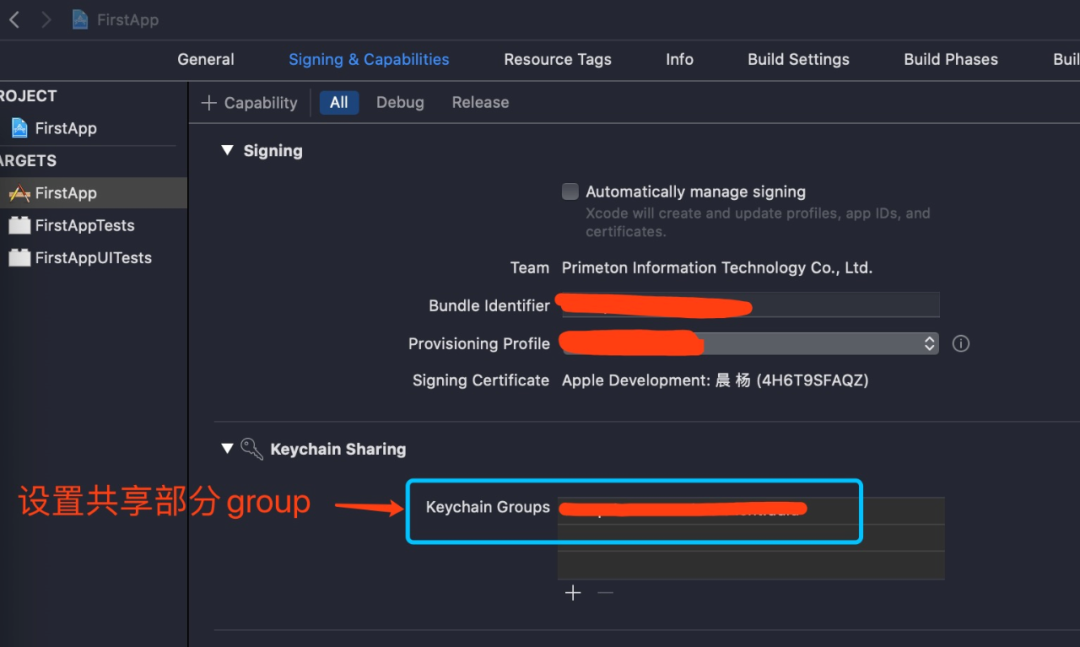Go forward with the right chevron
Image resolution: width=1080 pixels, height=647 pixels.
[x=46, y=20]
